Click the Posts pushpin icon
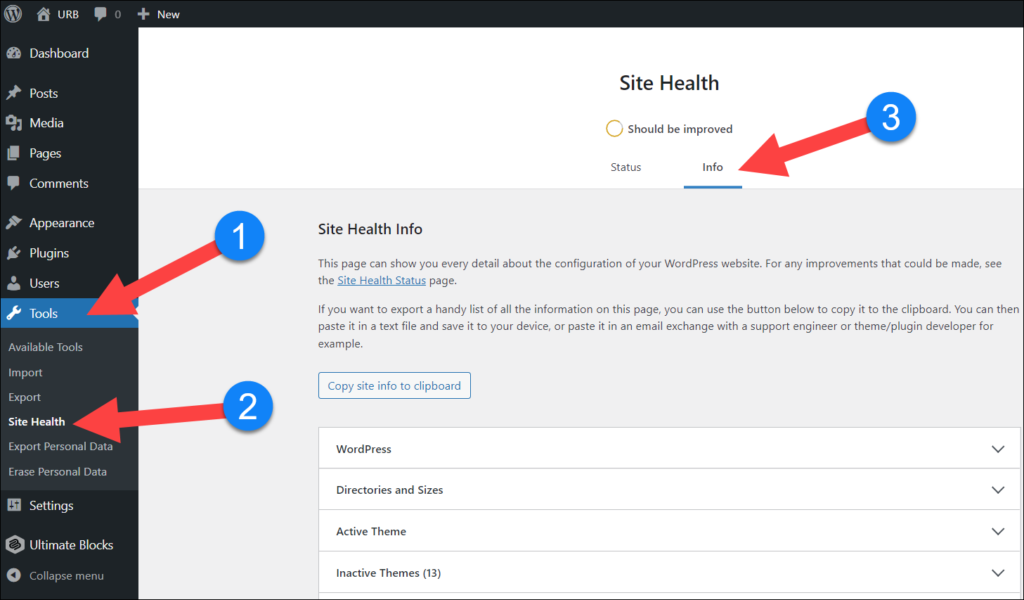This screenshot has height=600, width=1024. (14, 93)
